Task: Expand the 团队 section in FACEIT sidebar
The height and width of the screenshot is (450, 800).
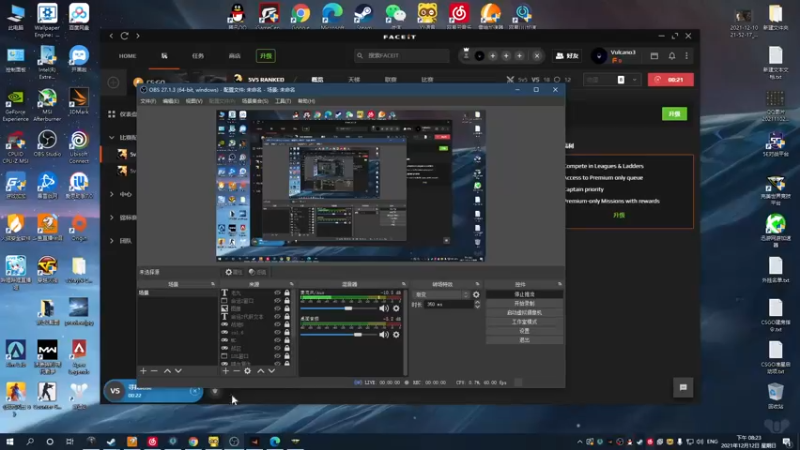Action: pyautogui.click(x=112, y=241)
